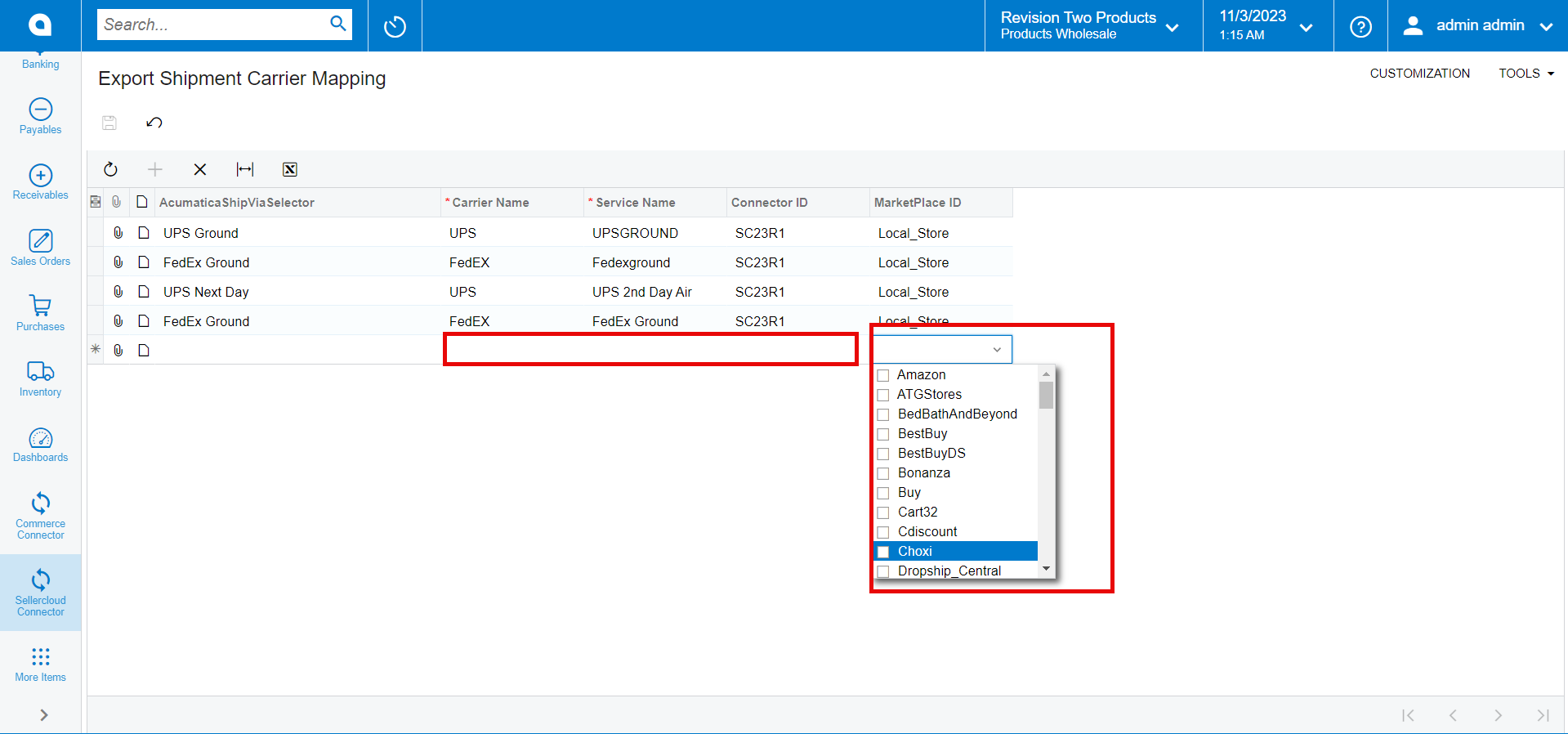The width and height of the screenshot is (1568, 734).
Task: Add a new row with plus icon
Action: point(154,169)
